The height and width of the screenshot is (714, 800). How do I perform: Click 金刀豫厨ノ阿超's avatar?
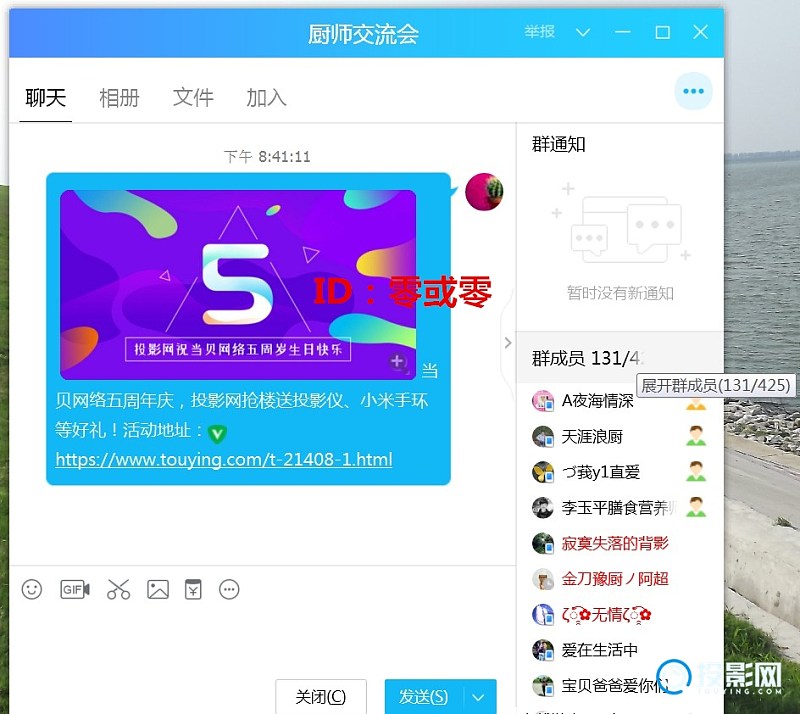(x=543, y=579)
